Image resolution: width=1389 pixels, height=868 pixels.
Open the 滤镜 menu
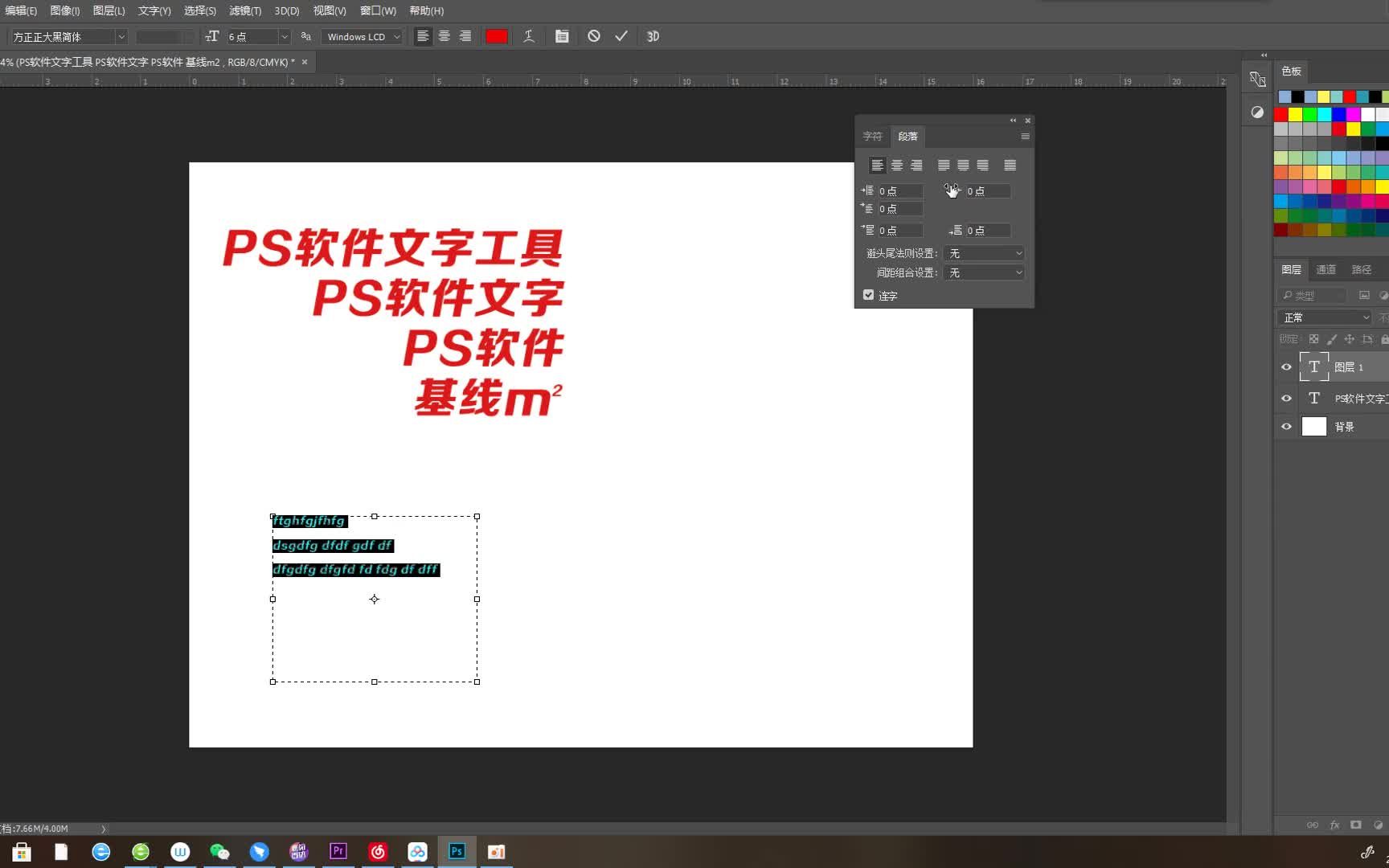(x=244, y=10)
